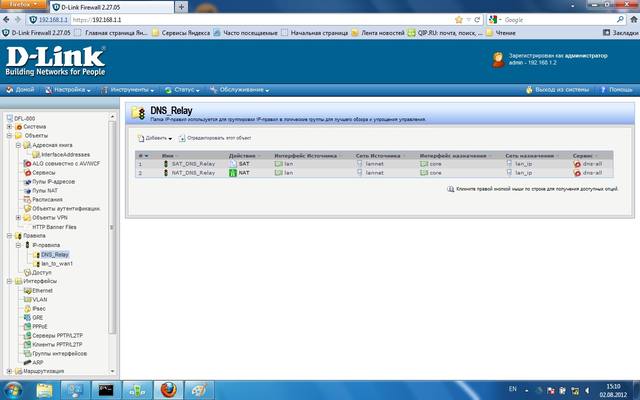
Task: Click the PPPoE tree icon
Action: [x=27, y=327]
